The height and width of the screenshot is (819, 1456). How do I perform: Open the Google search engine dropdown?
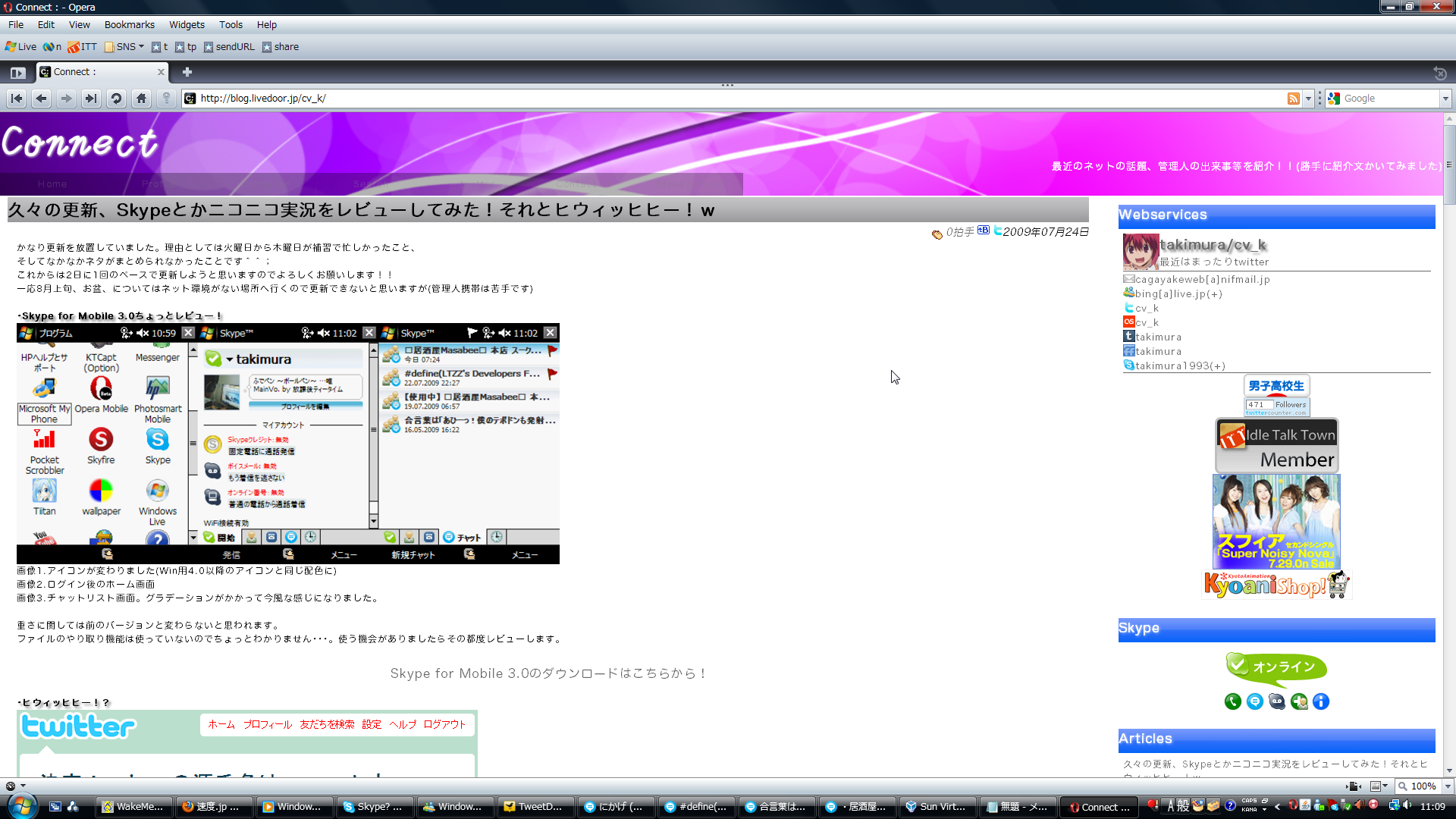click(1445, 99)
